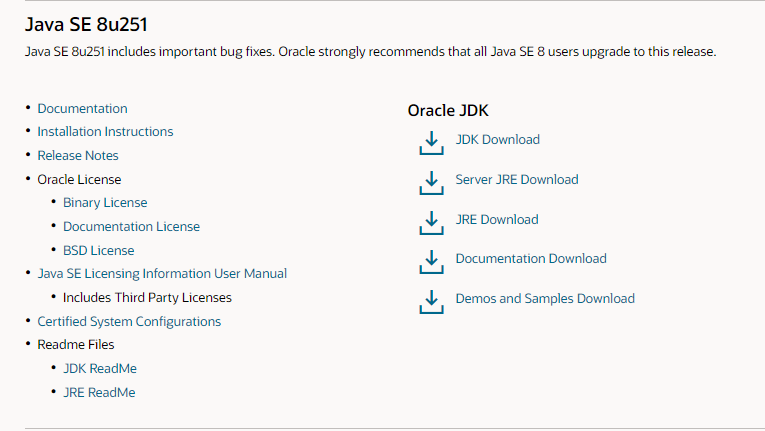This screenshot has height=431, width=765.
Task: Click the download icon beside JDK Download
Action: pyautogui.click(x=431, y=143)
